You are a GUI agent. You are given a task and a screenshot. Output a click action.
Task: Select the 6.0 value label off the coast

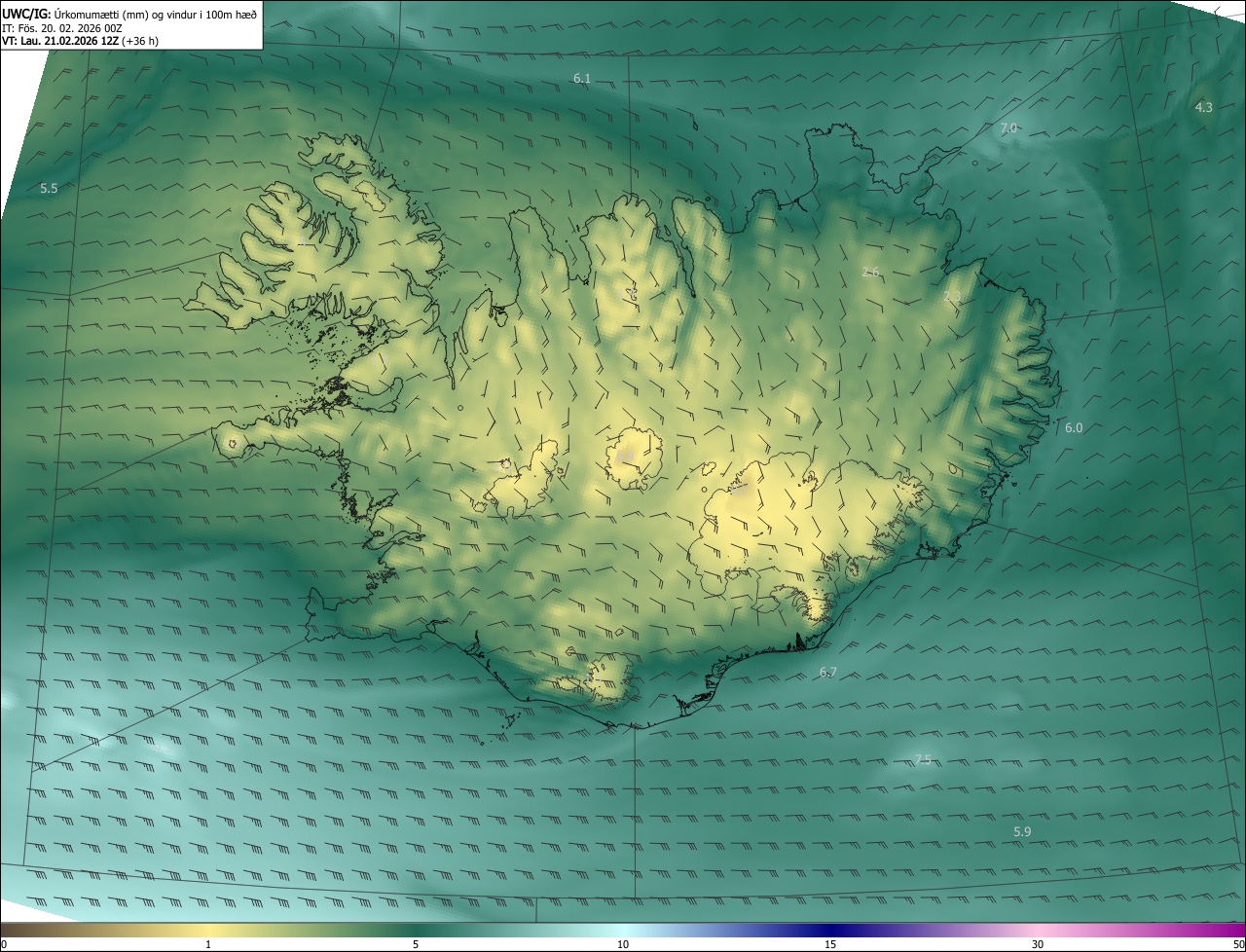click(1074, 428)
